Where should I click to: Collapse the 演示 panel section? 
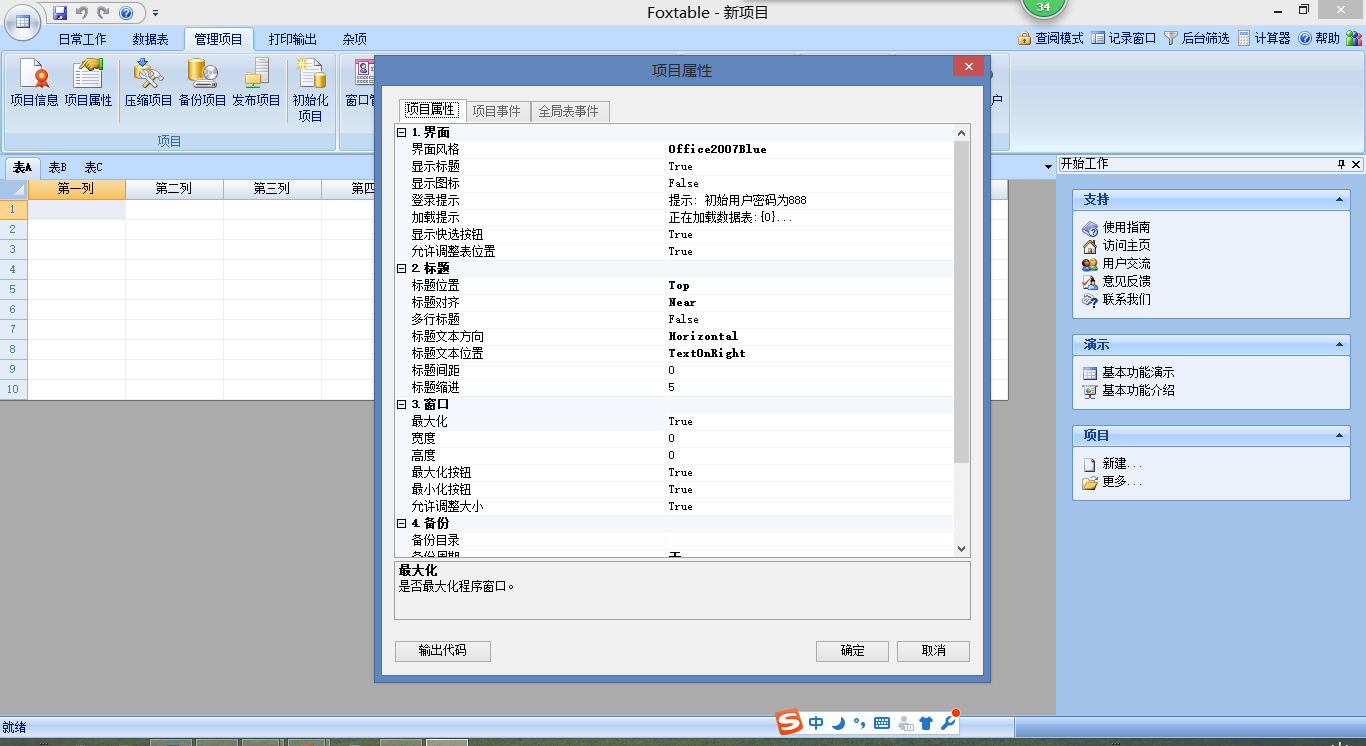pos(1339,345)
